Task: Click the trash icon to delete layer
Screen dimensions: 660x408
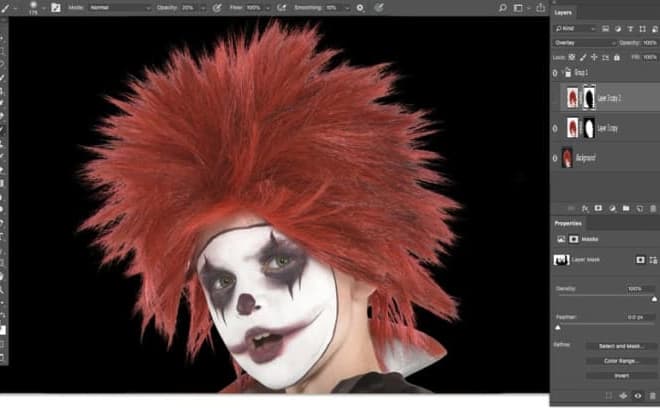Action: click(652, 208)
